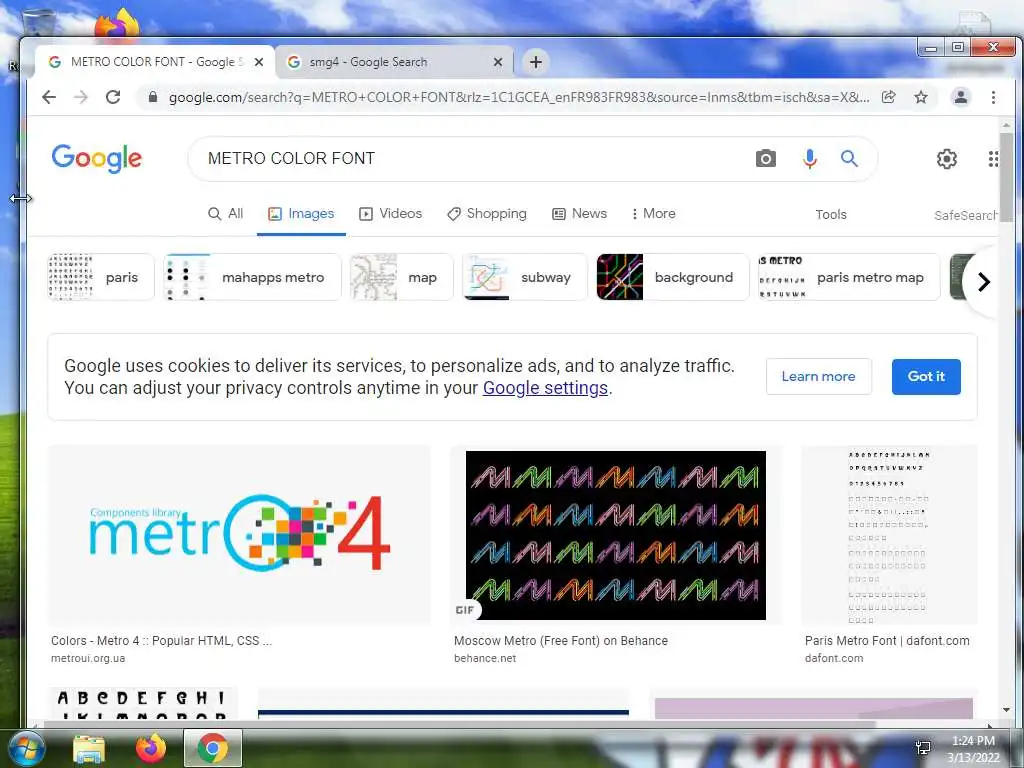Open the Paris Metro Font image result
The width and height of the screenshot is (1024, 768).
tap(889, 535)
